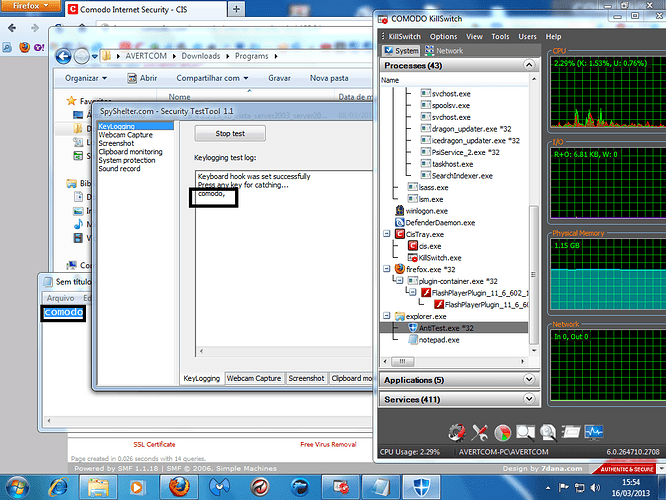This screenshot has height=500, width=666.
Task: Click the process list vertical scrollbar
Action: 533,275
